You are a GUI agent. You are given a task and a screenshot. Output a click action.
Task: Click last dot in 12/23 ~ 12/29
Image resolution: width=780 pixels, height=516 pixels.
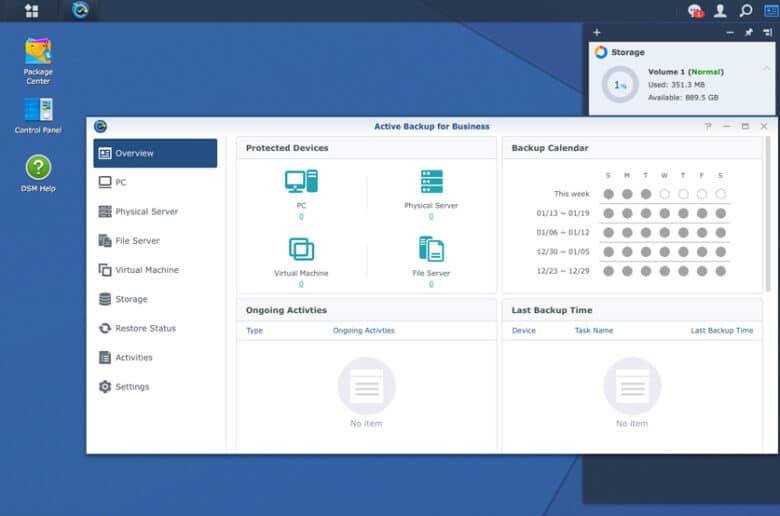click(720, 271)
